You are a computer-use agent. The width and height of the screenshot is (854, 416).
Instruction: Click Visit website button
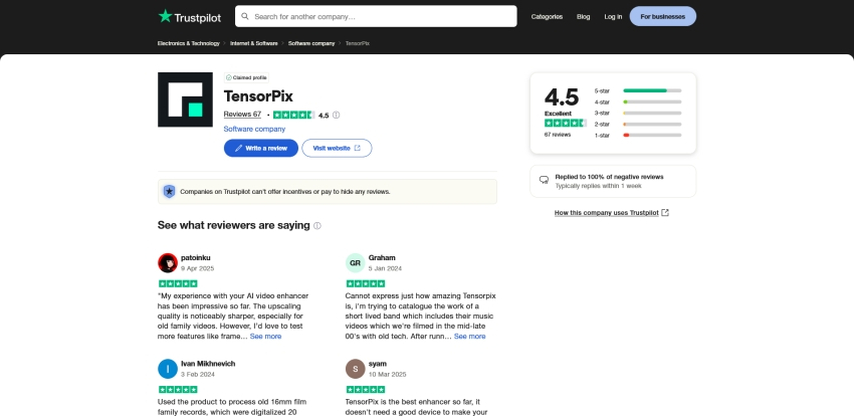[x=337, y=148]
